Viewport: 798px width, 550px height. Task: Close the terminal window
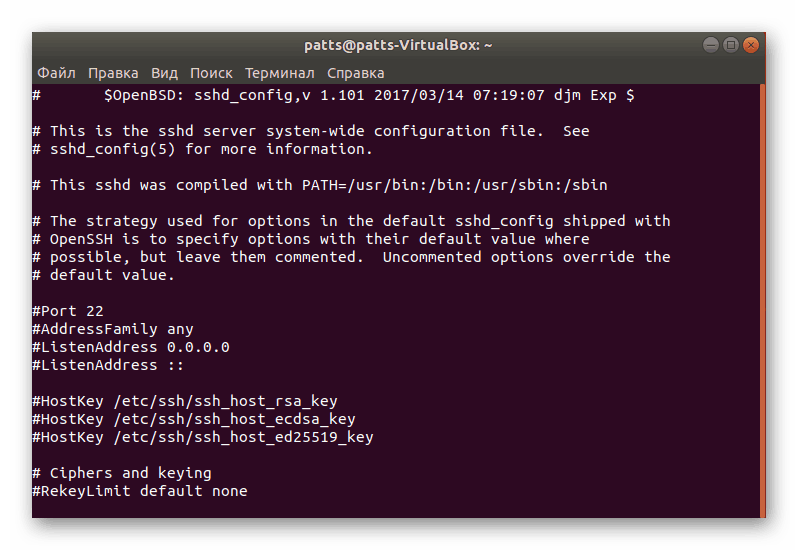[x=751, y=45]
